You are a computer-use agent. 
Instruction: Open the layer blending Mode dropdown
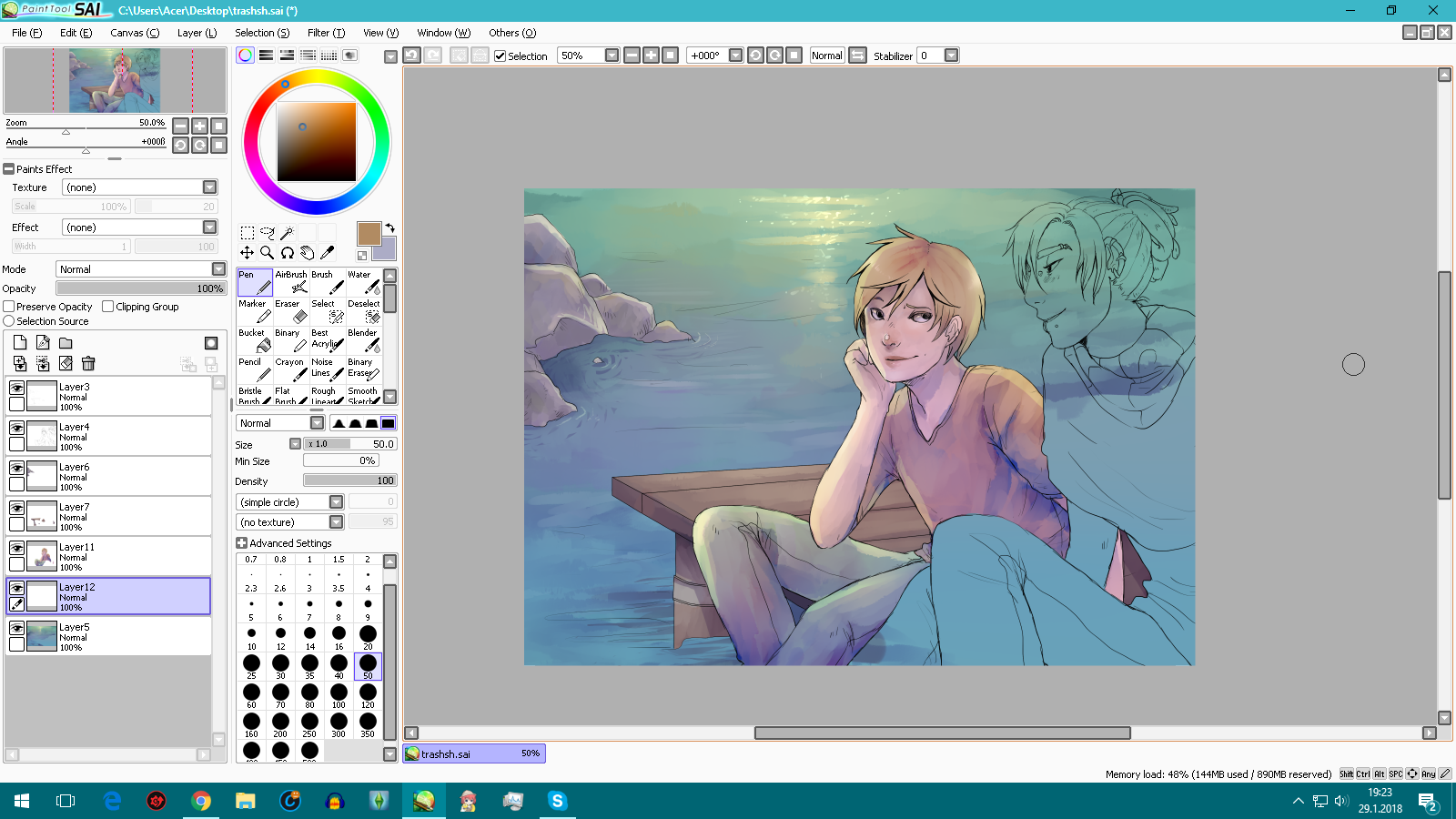pyautogui.click(x=218, y=269)
